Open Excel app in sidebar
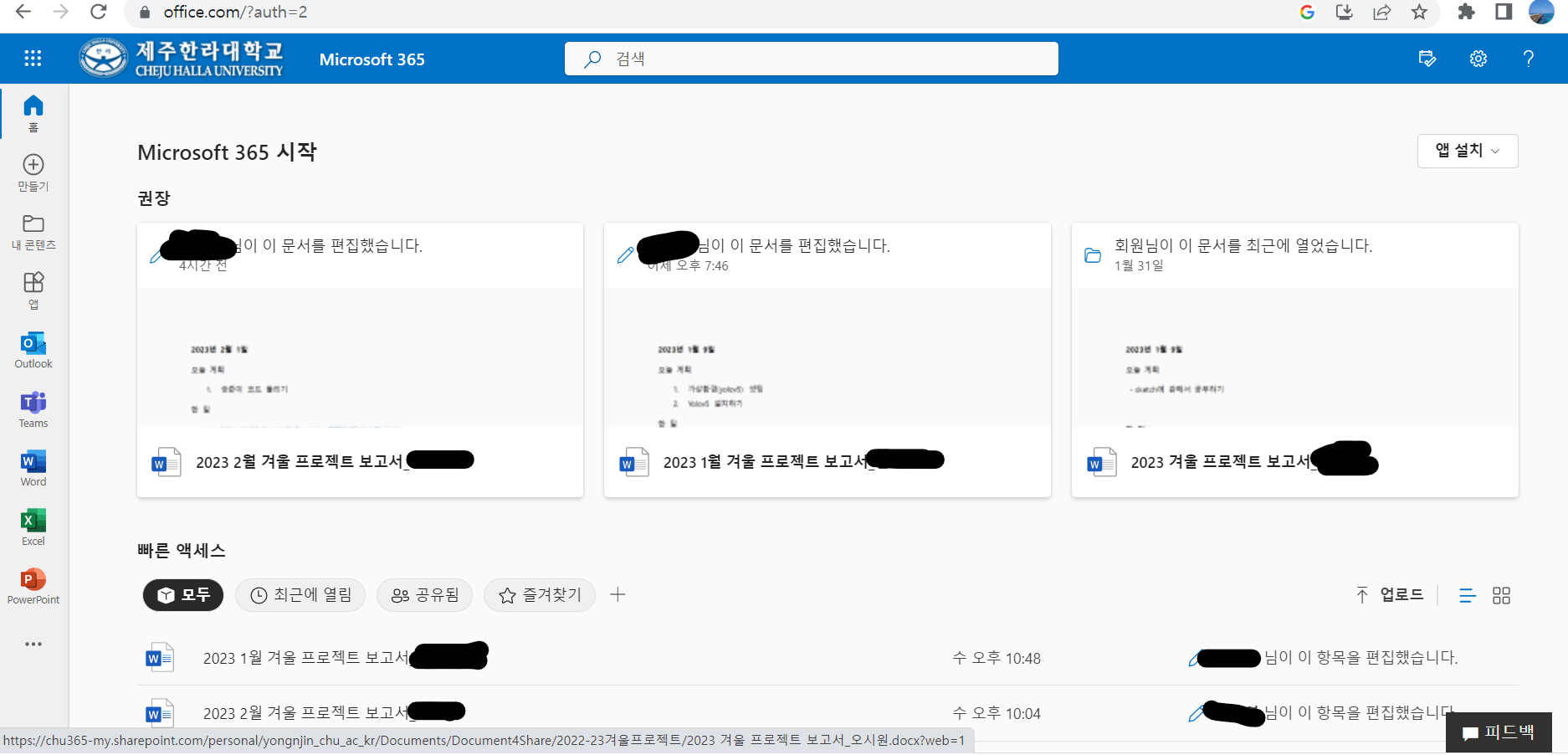Viewport: 1568px width, 755px height. tap(33, 526)
